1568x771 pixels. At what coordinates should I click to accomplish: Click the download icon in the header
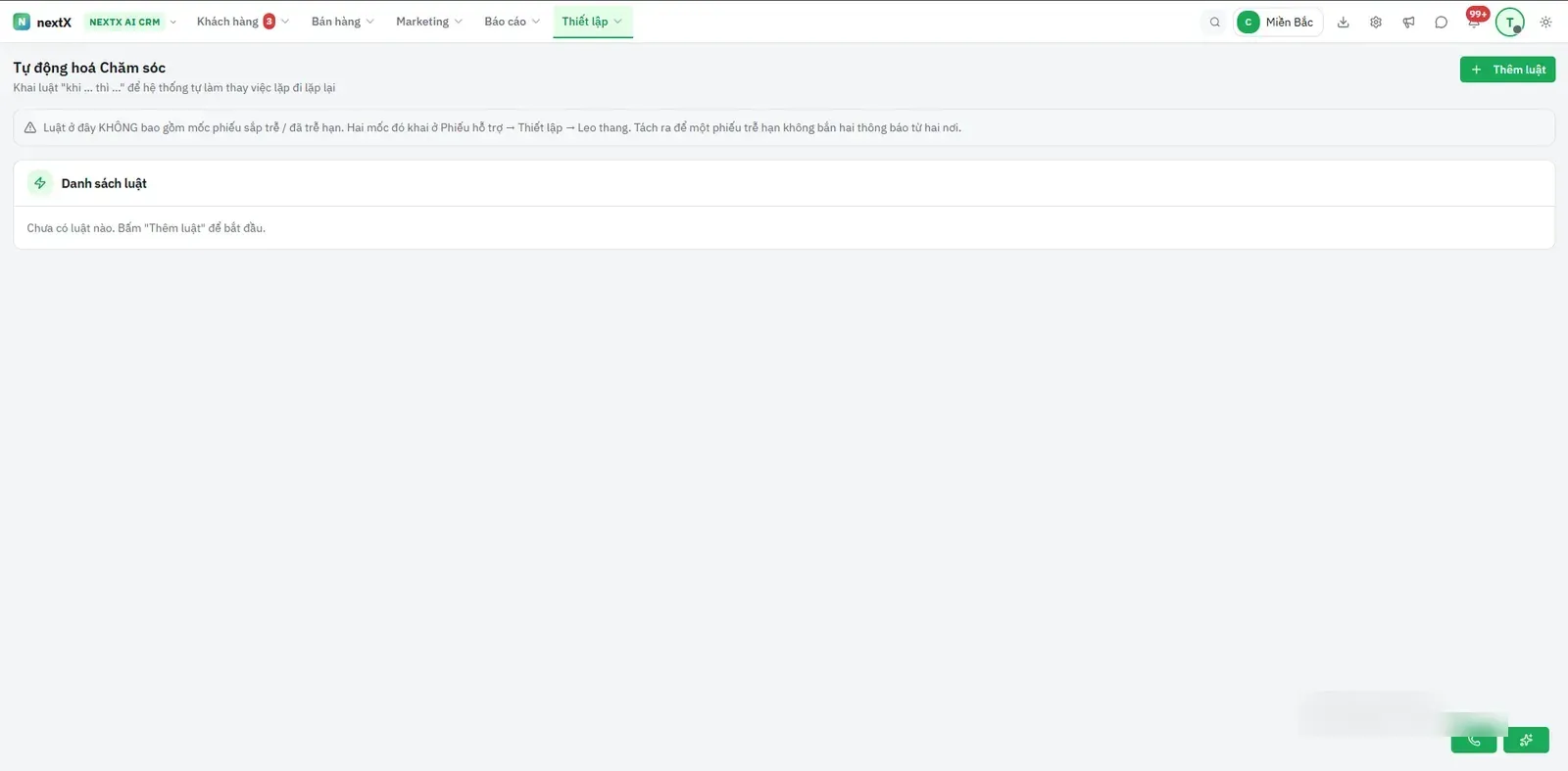click(x=1344, y=22)
